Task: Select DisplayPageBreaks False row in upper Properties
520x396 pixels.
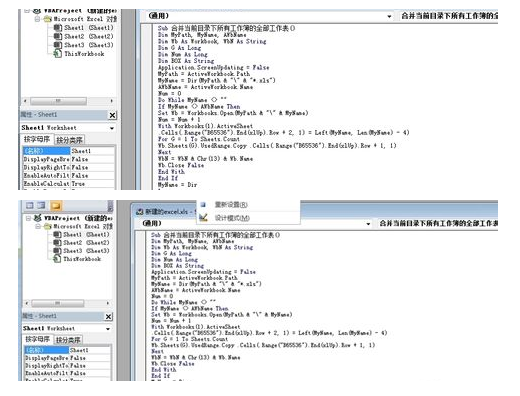Action: (x=69, y=159)
